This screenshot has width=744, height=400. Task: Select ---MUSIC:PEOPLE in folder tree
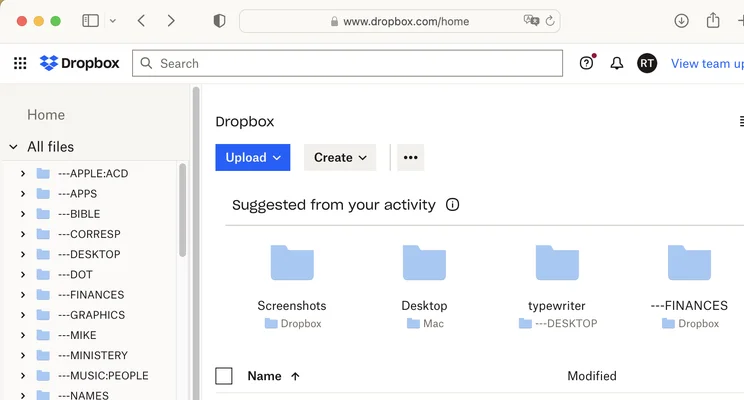pyautogui.click(x=103, y=376)
